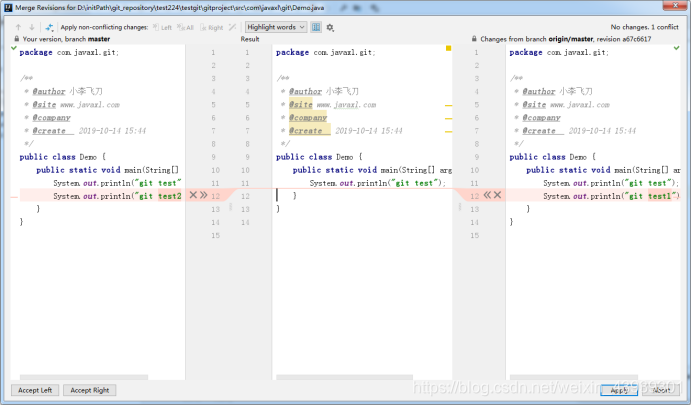Click lock icon beside Your version
The height and width of the screenshot is (406, 692).
coord(17,39)
